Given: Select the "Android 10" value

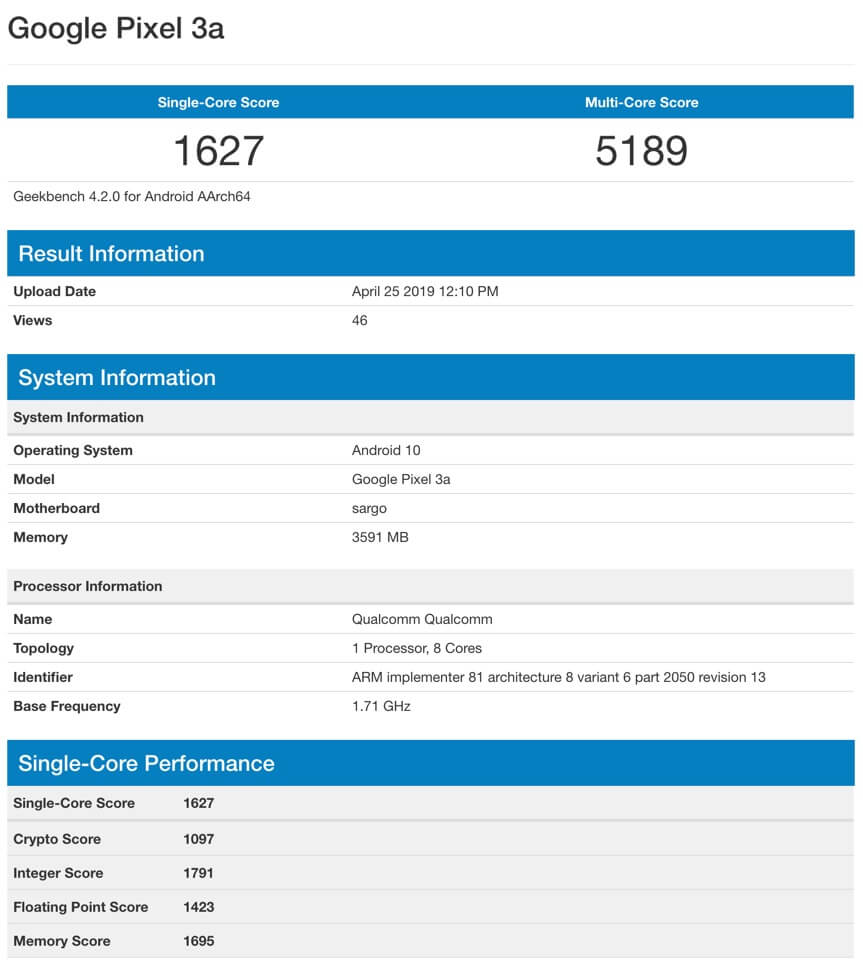Looking at the screenshot, I should (386, 450).
